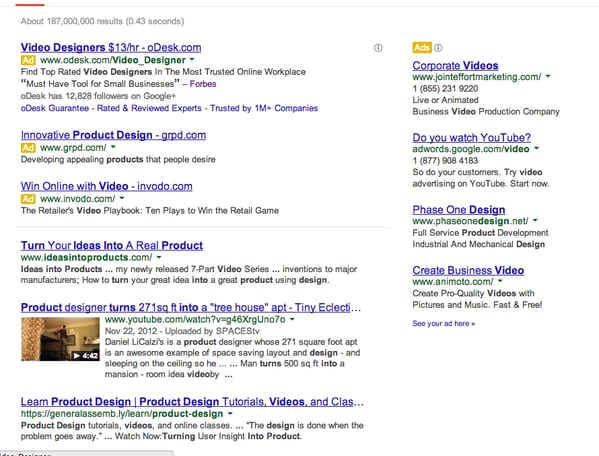This screenshot has height=456, width=599.
Task: Click the info icon next to the Ads label
Action: point(438,48)
